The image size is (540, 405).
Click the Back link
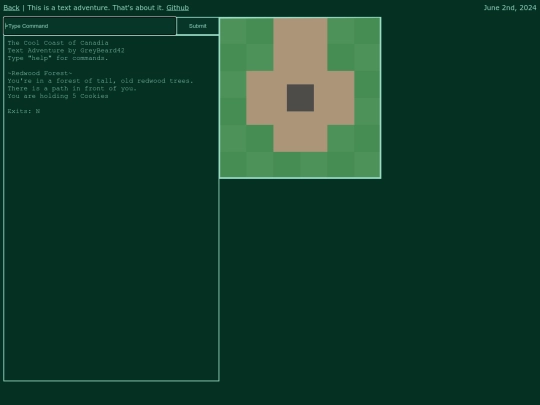[11, 8]
